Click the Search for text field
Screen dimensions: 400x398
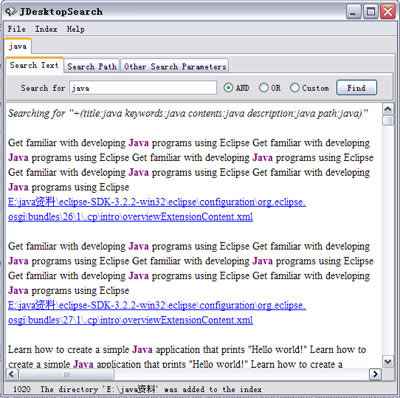pos(143,88)
